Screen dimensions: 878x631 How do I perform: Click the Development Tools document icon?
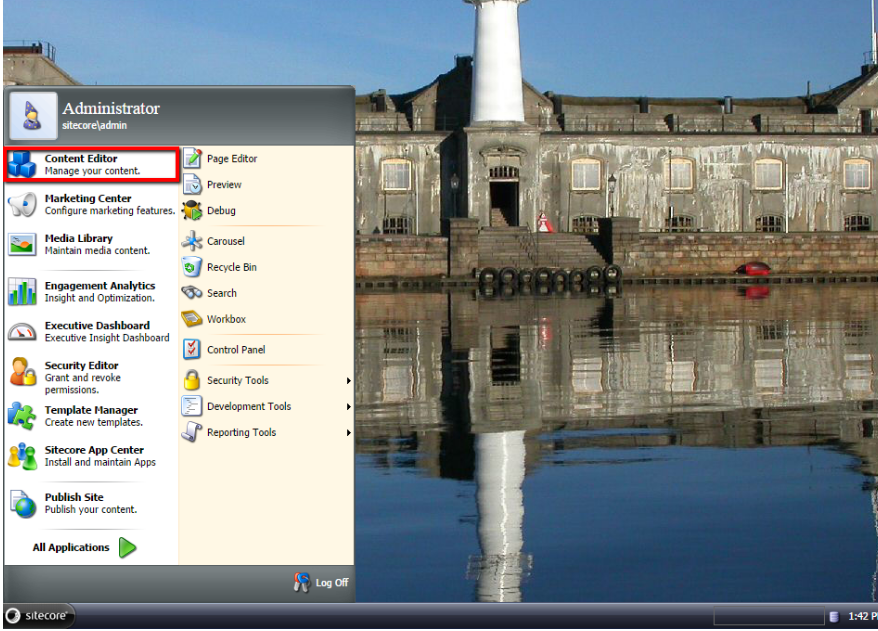pyautogui.click(x=192, y=406)
